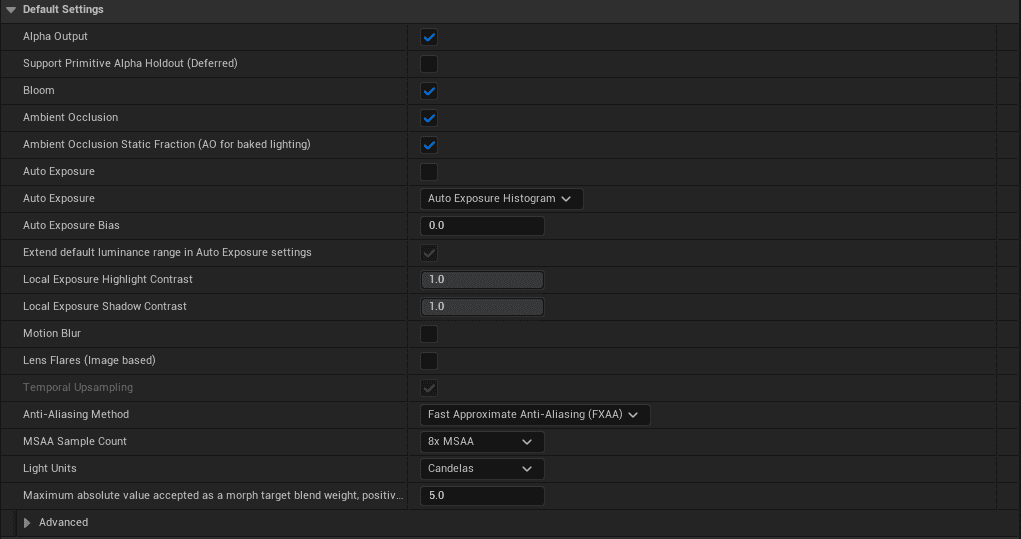The width and height of the screenshot is (1021, 539).
Task: Select the Temporal Upsampling label
Action: pyautogui.click(x=78, y=387)
